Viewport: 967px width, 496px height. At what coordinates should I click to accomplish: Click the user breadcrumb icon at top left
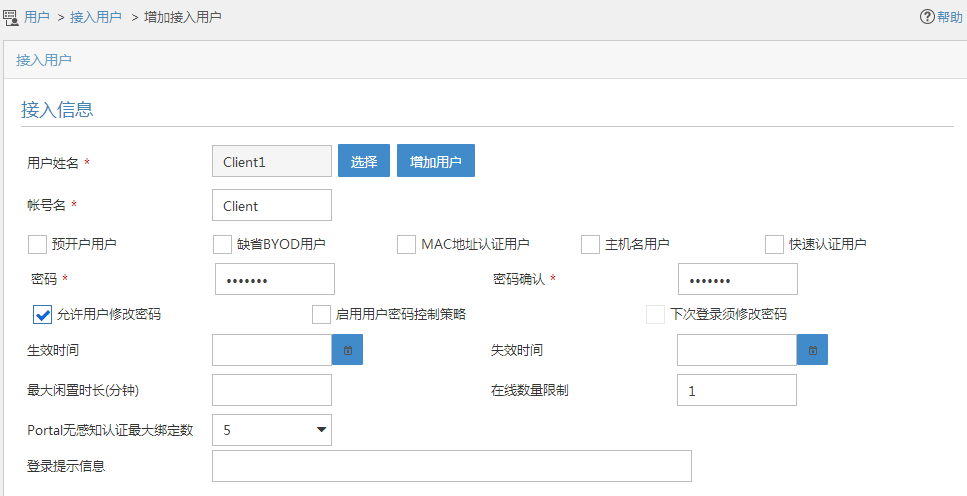pos(11,17)
